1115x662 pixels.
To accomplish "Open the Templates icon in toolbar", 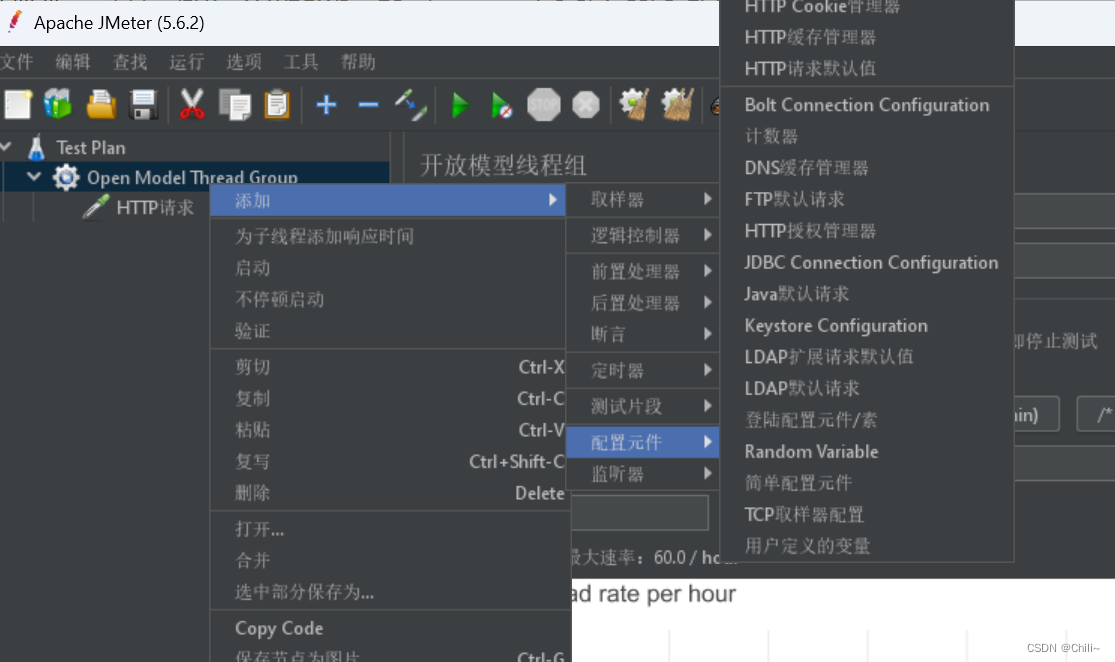I will click(x=58, y=105).
